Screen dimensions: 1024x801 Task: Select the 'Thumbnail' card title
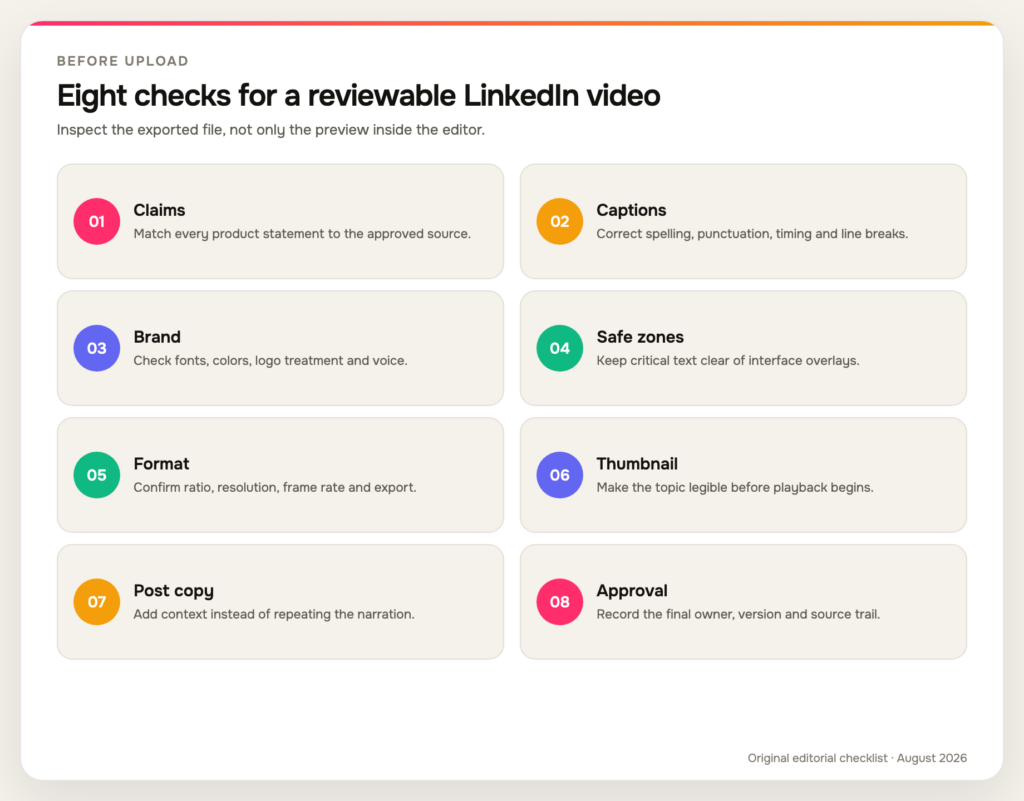click(x=637, y=463)
